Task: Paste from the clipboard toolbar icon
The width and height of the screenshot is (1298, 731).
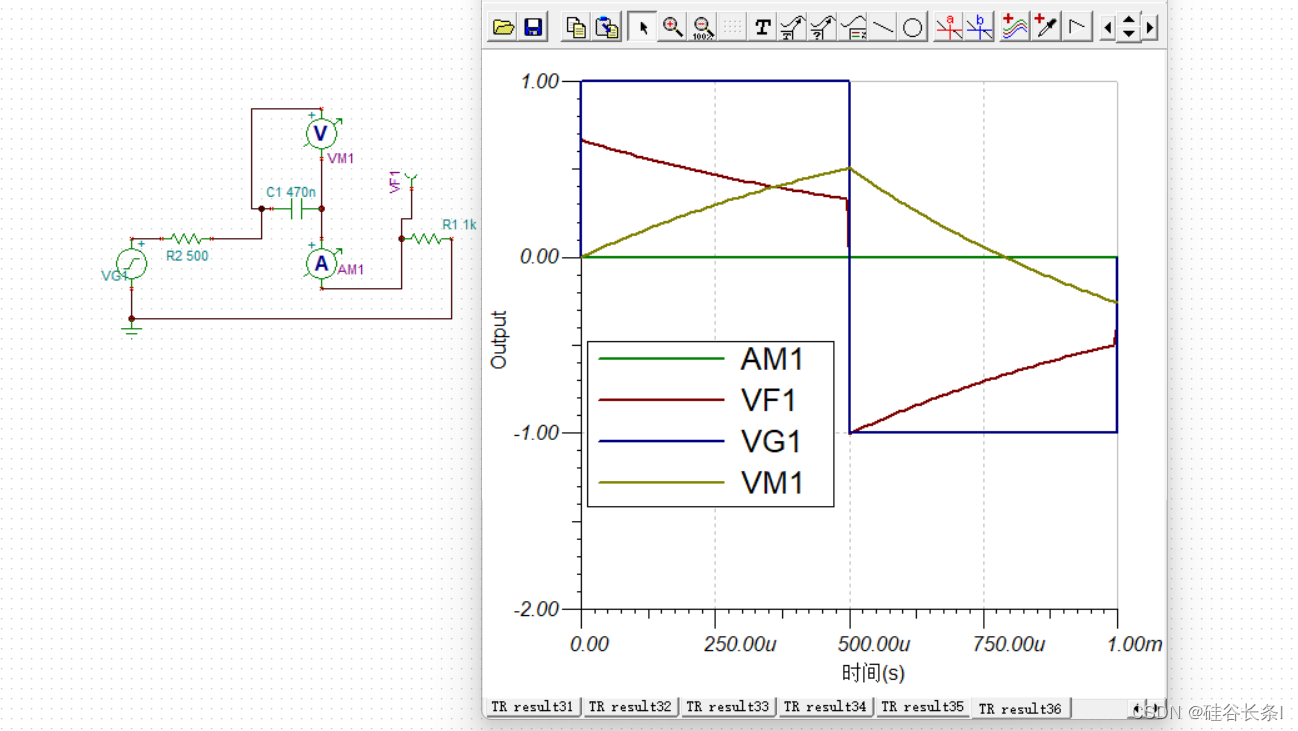Action: [607, 27]
